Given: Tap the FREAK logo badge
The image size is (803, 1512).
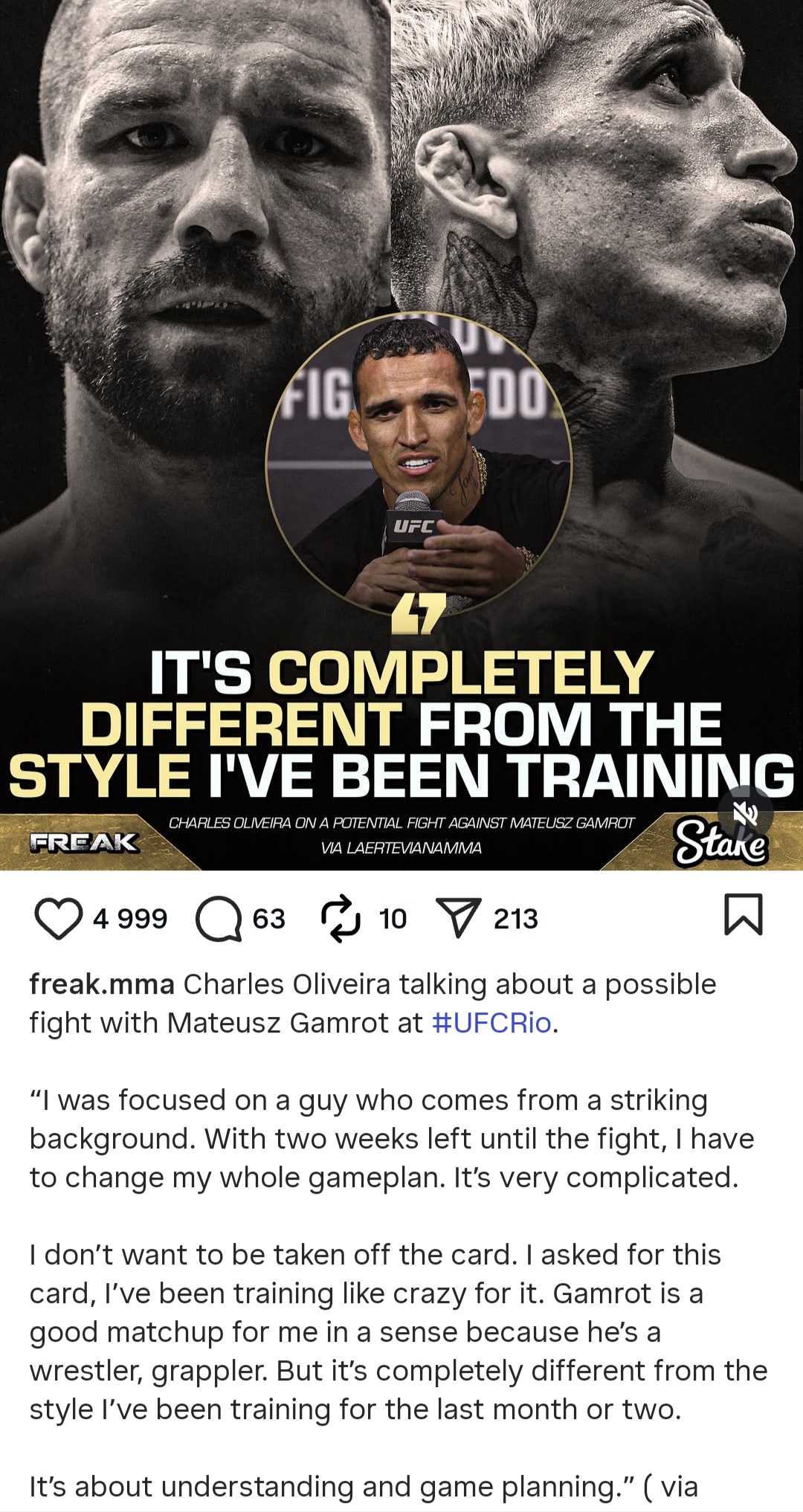Looking at the screenshot, I should [84, 842].
